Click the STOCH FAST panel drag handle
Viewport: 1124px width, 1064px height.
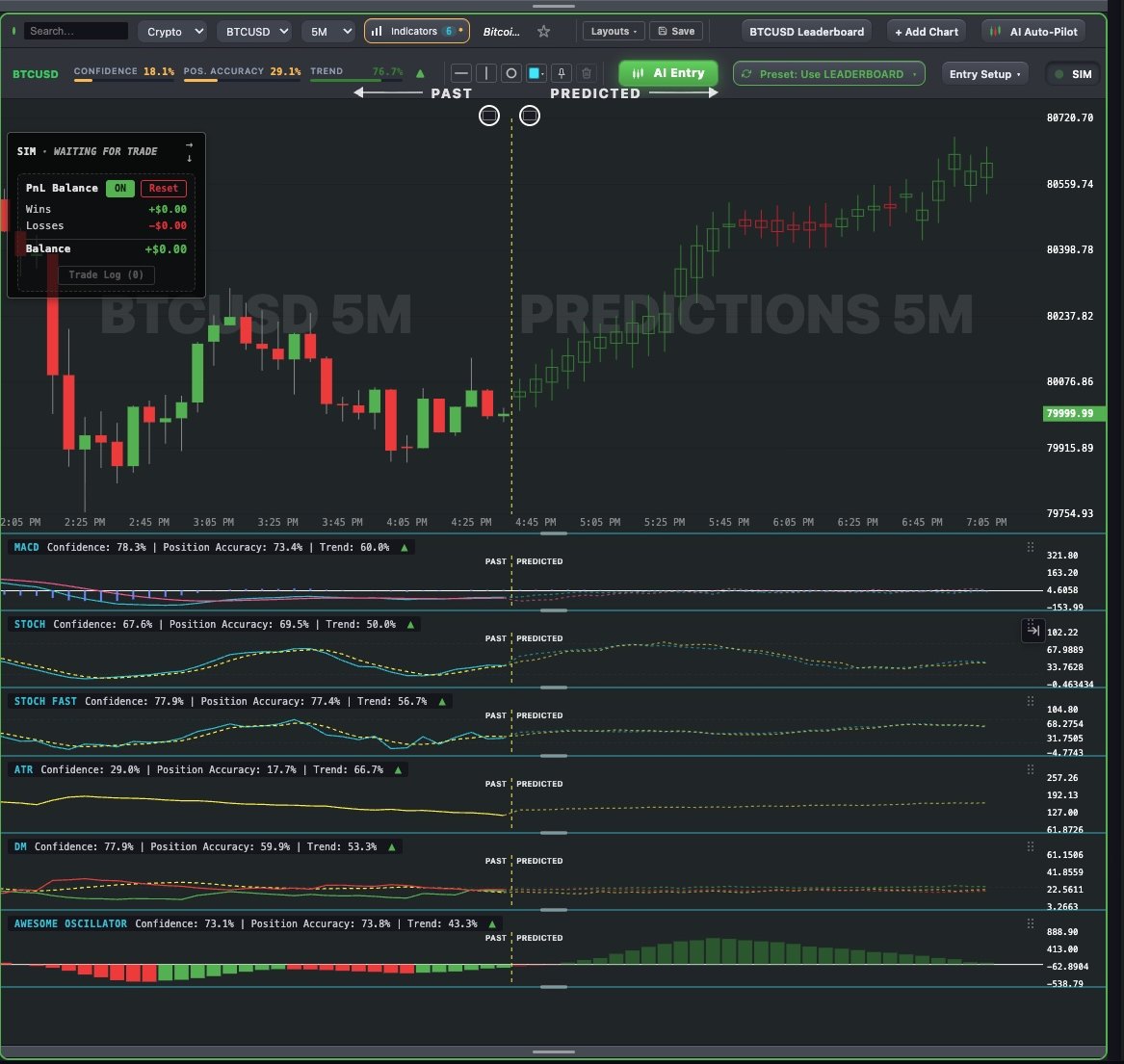click(x=1031, y=701)
